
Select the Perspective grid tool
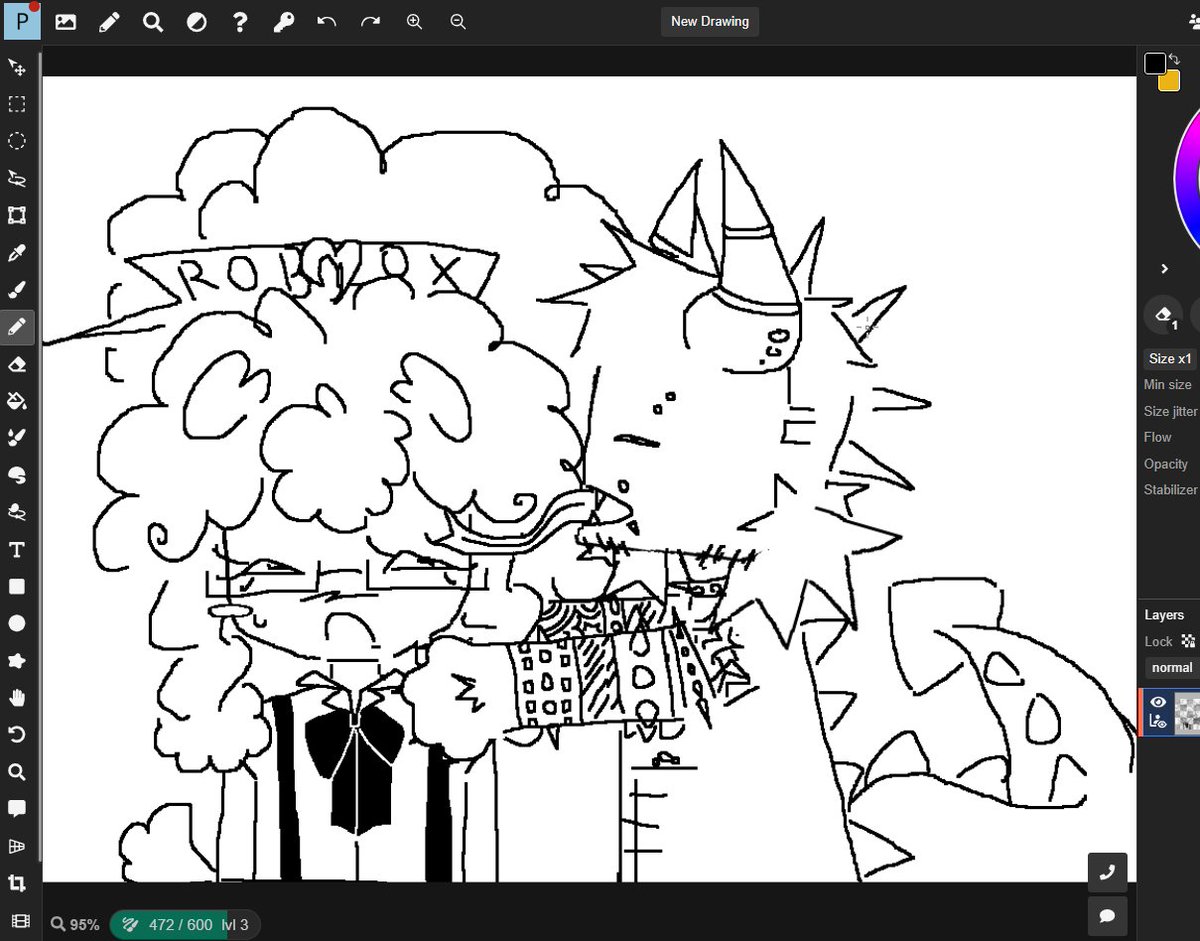pyautogui.click(x=17, y=846)
